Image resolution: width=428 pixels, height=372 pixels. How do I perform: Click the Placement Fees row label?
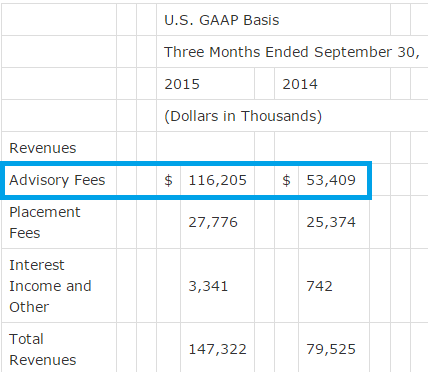tap(45, 222)
